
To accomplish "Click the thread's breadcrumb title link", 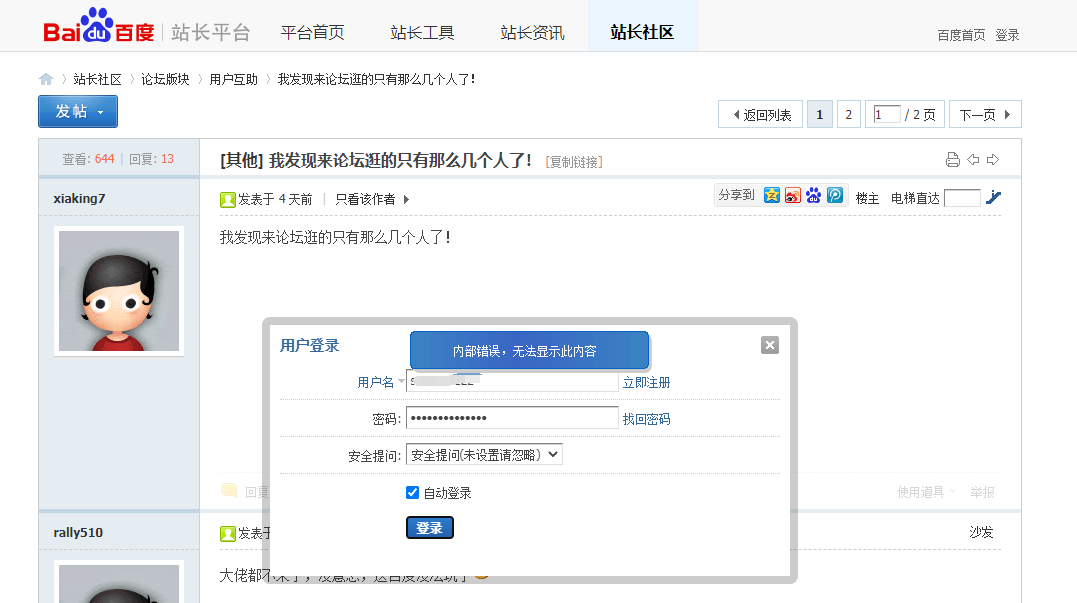I will click(x=376, y=80).
